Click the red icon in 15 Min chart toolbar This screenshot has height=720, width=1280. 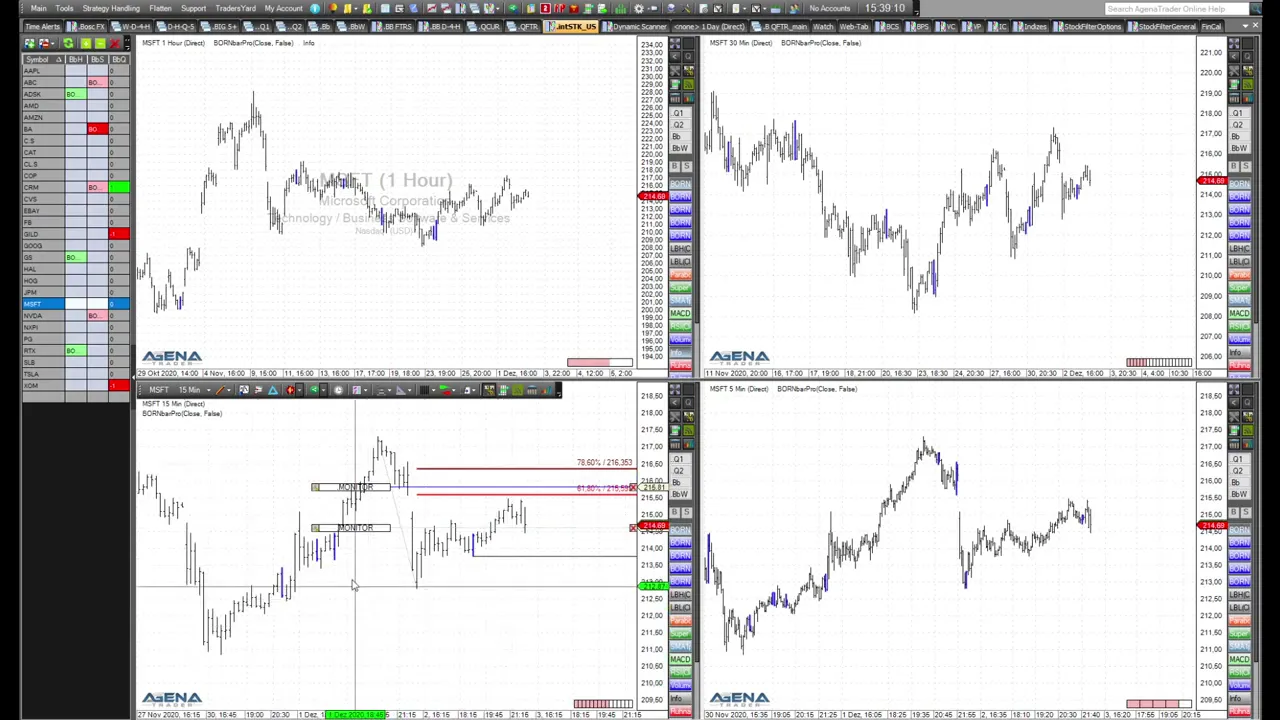tap(290, 390)
